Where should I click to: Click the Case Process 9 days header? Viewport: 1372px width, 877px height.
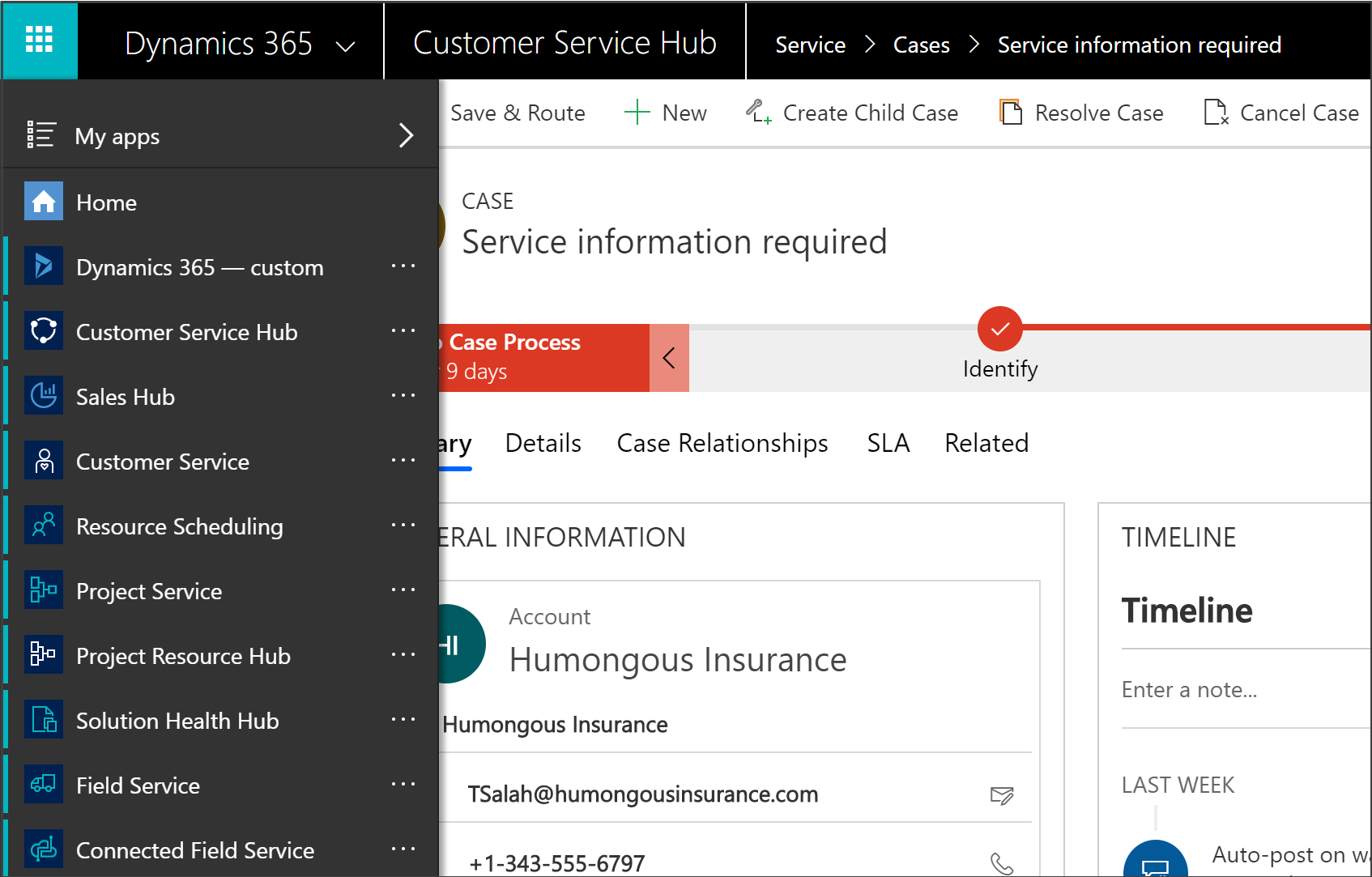tap(544, 357)
